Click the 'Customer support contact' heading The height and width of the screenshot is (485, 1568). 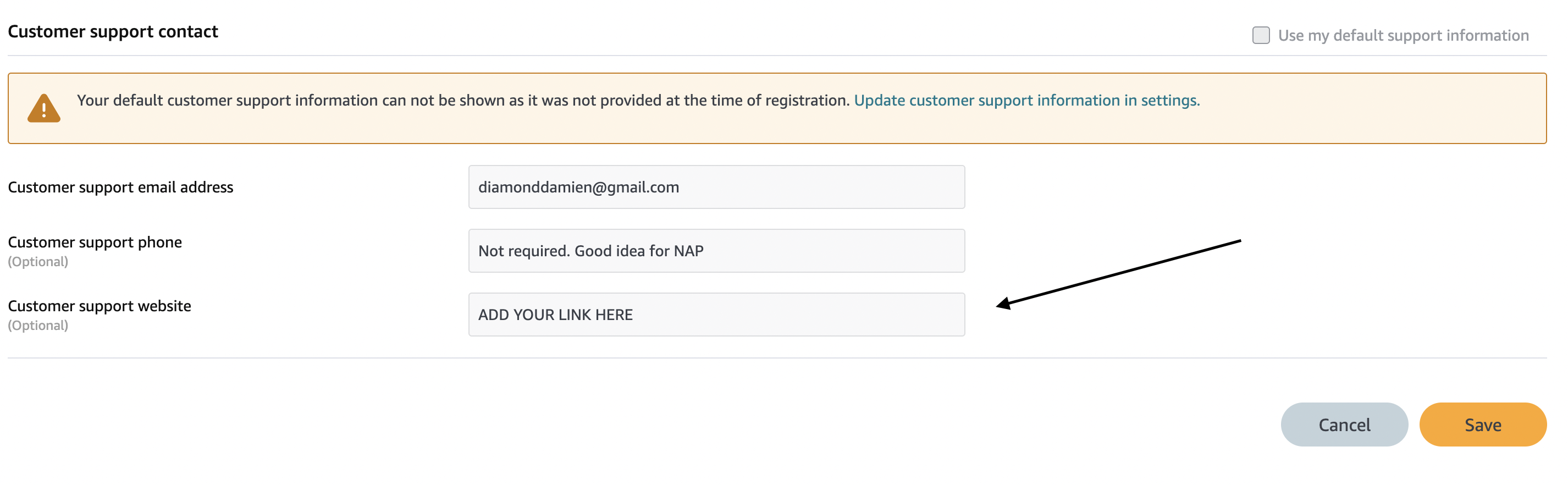[x=113, y=32]
